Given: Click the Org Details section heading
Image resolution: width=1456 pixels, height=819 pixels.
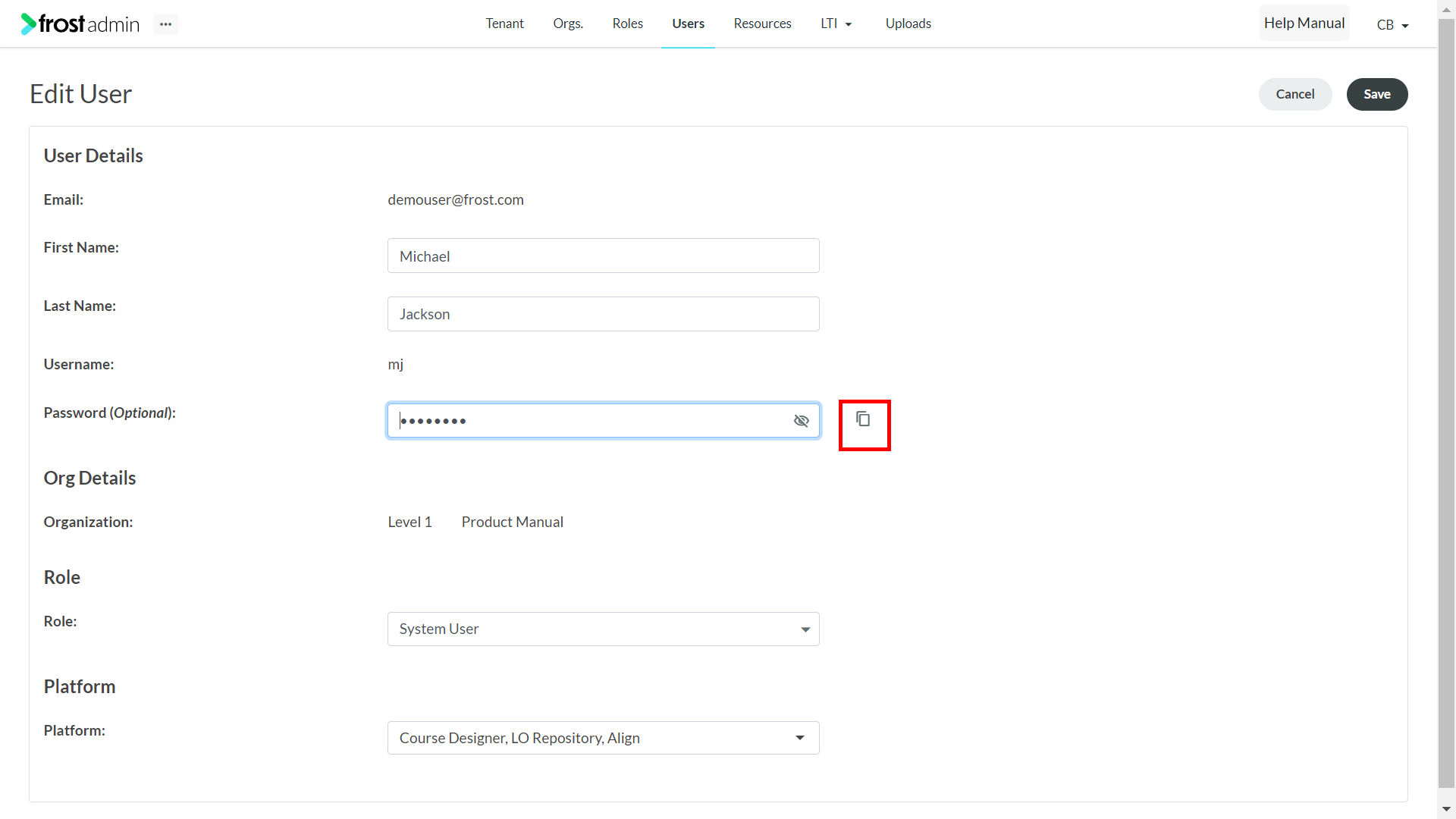Looking at the screenshot, I should pyautogui.click(x=89, y=478).
